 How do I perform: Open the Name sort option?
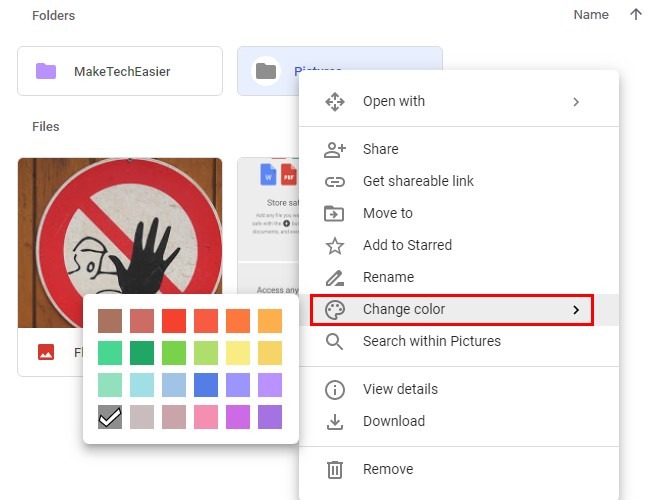(x=590, y=15)
